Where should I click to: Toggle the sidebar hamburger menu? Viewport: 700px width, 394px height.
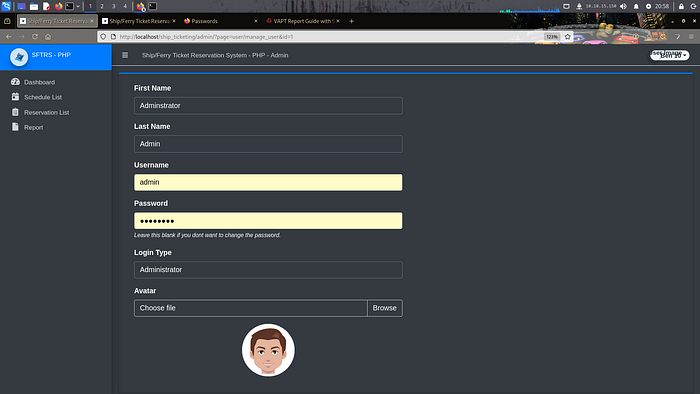tap(125, 55)
